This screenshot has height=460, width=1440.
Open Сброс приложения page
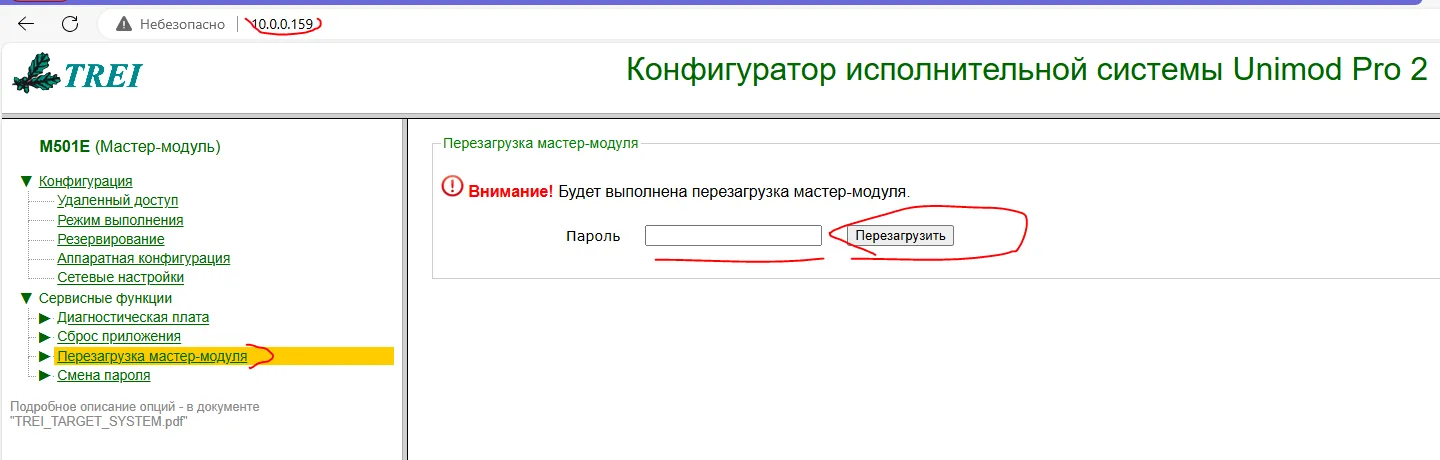point(119,337)
